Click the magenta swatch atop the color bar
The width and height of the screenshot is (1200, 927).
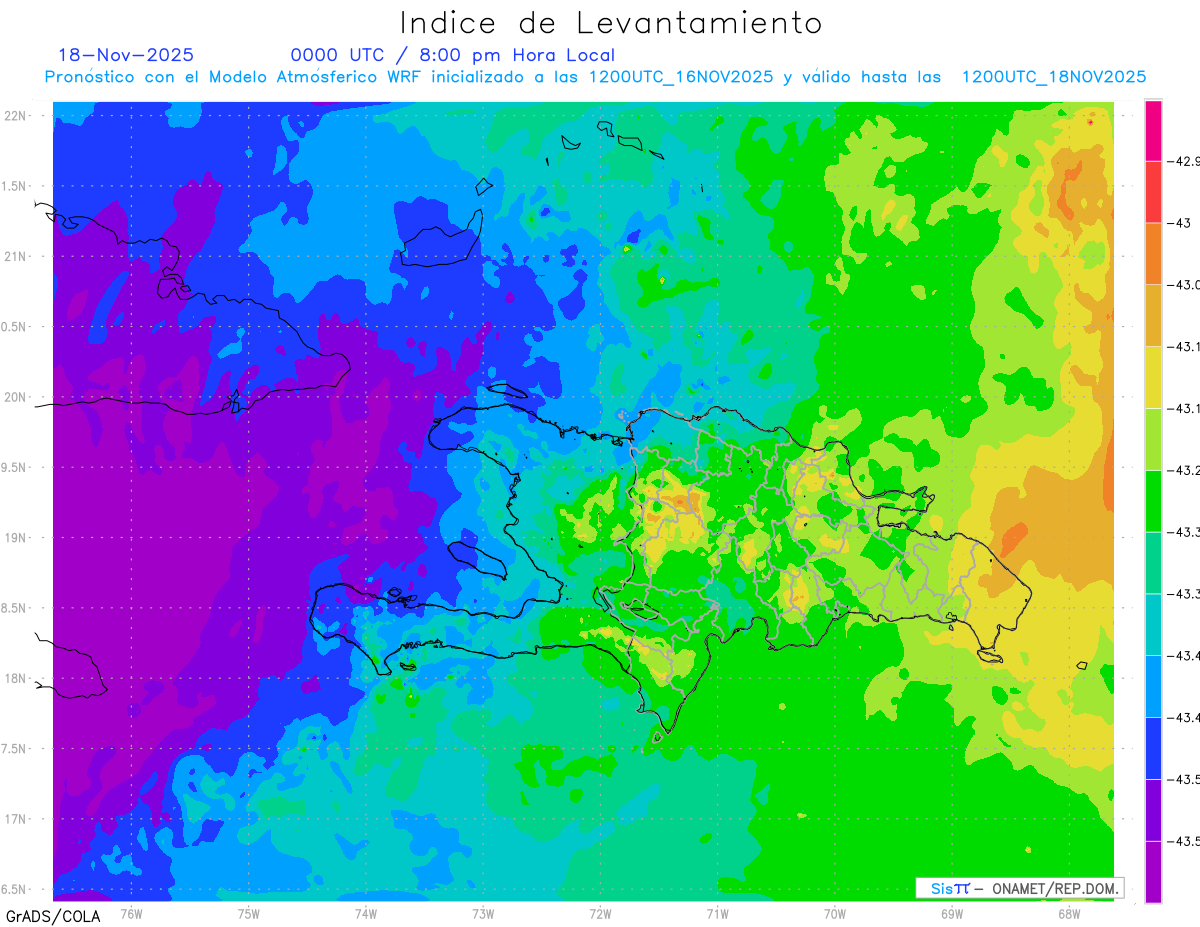click(x=1153, y=130)
